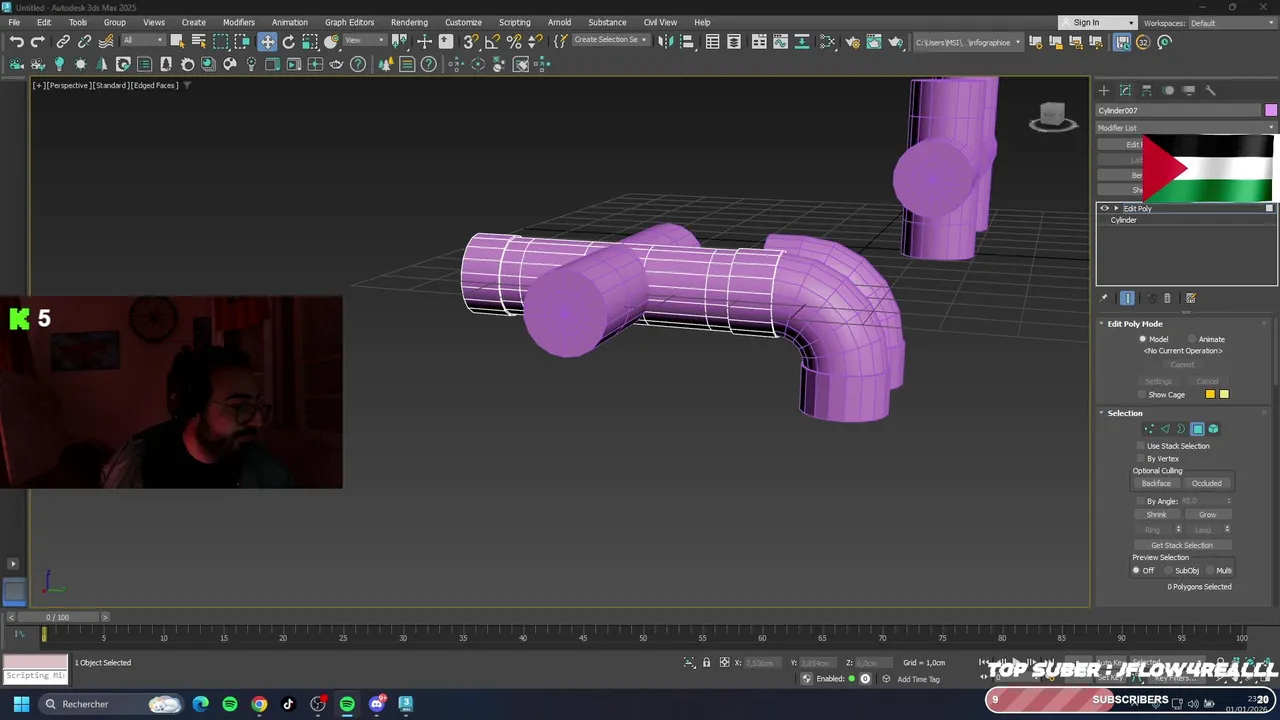1280x720 pixels.
Task: Undo the last action
Action: tap(16, 41)
